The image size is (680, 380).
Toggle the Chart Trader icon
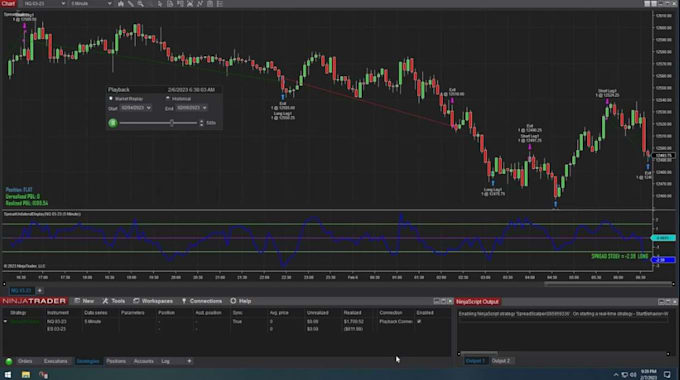[170, 3]
